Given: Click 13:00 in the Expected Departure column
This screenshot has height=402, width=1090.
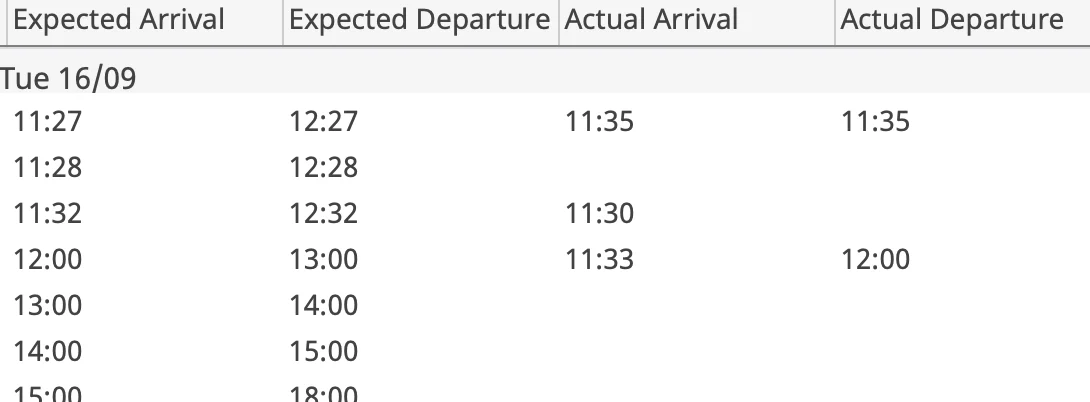Looking at the screenshot, I should (323, 259).
